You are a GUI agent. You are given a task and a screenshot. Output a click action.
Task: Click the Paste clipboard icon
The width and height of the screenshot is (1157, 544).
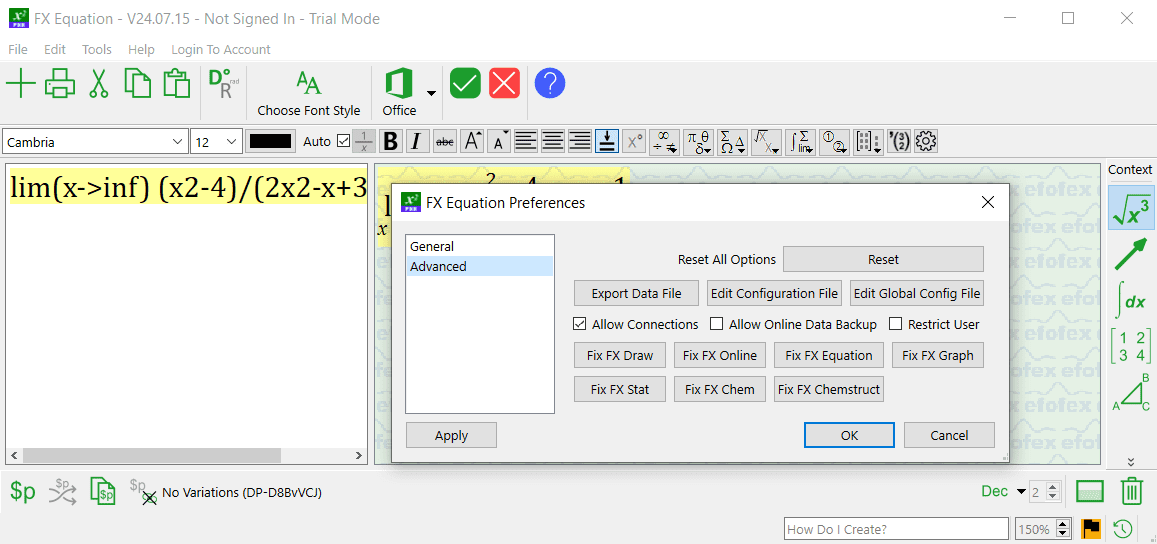(x=176, y=83)
